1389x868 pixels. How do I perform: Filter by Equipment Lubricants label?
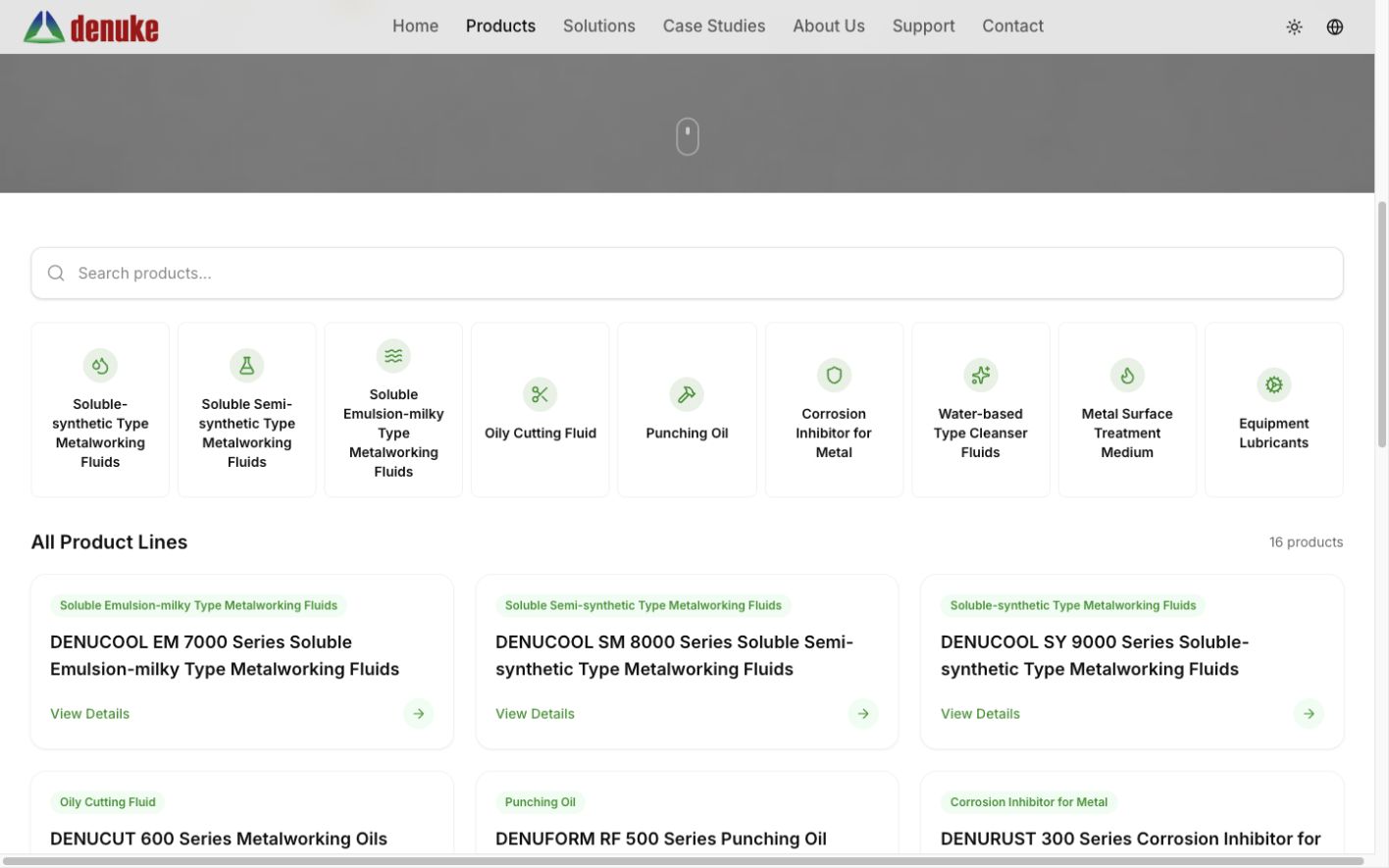coord(1274,434)
